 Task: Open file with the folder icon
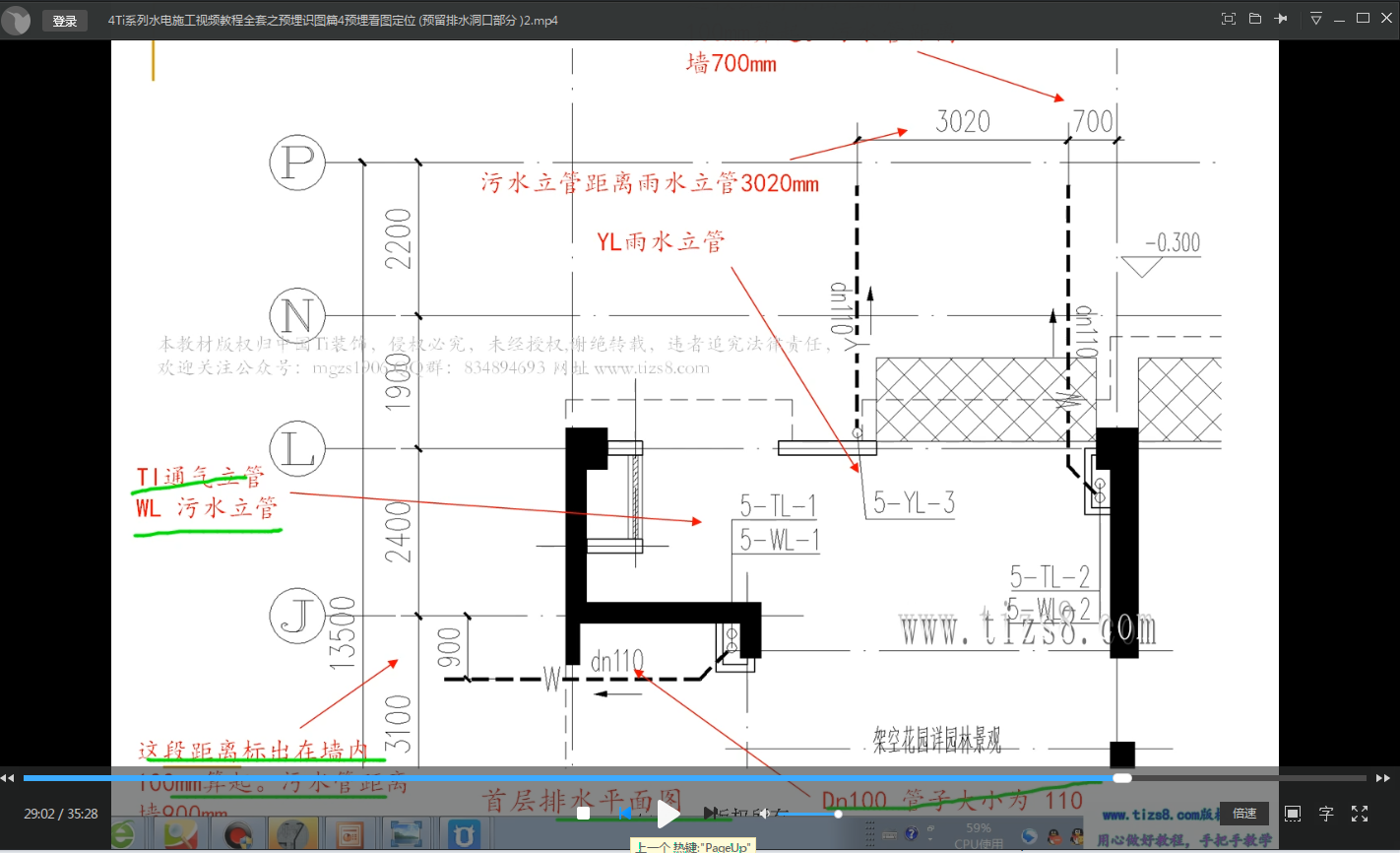tap(1255, 19)
